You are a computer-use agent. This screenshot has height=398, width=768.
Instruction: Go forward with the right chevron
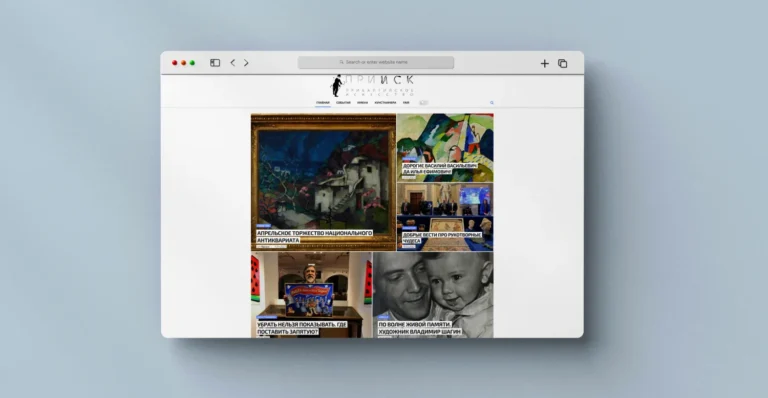click(x=246, y=63)
